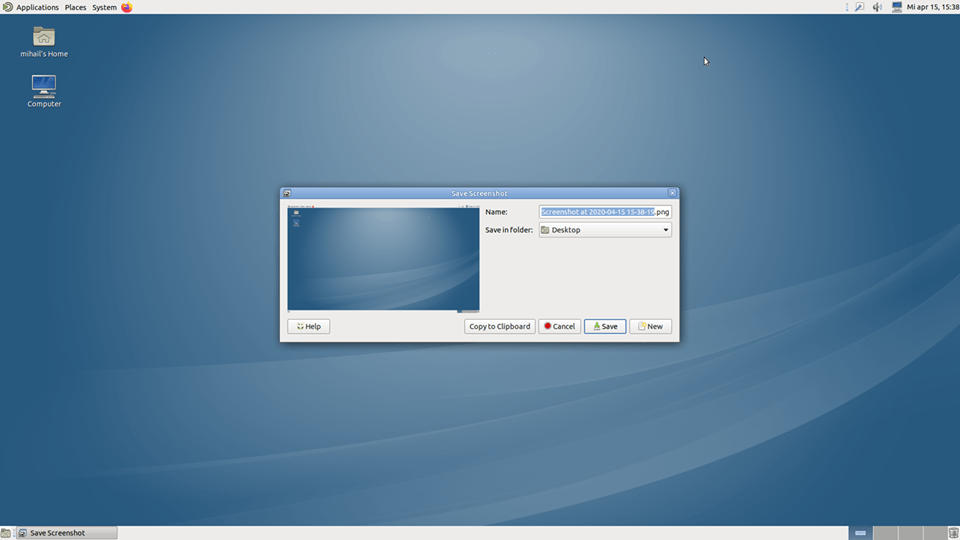Click the New screenshot button
Image resolution: width=960 pixels, height=540 pixels.
pyautogui.click(x=650, y=326)
